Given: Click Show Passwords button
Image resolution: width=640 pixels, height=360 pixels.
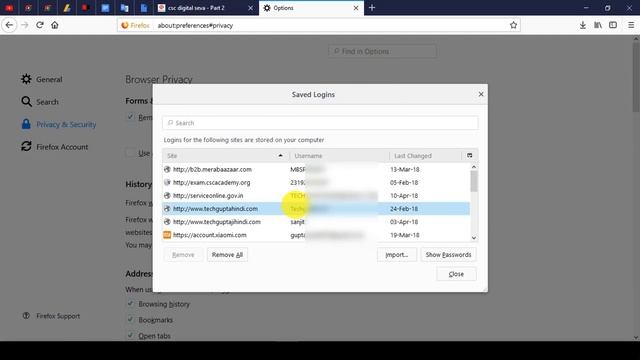Looking at the screenshot, I should tap(449, 255).
